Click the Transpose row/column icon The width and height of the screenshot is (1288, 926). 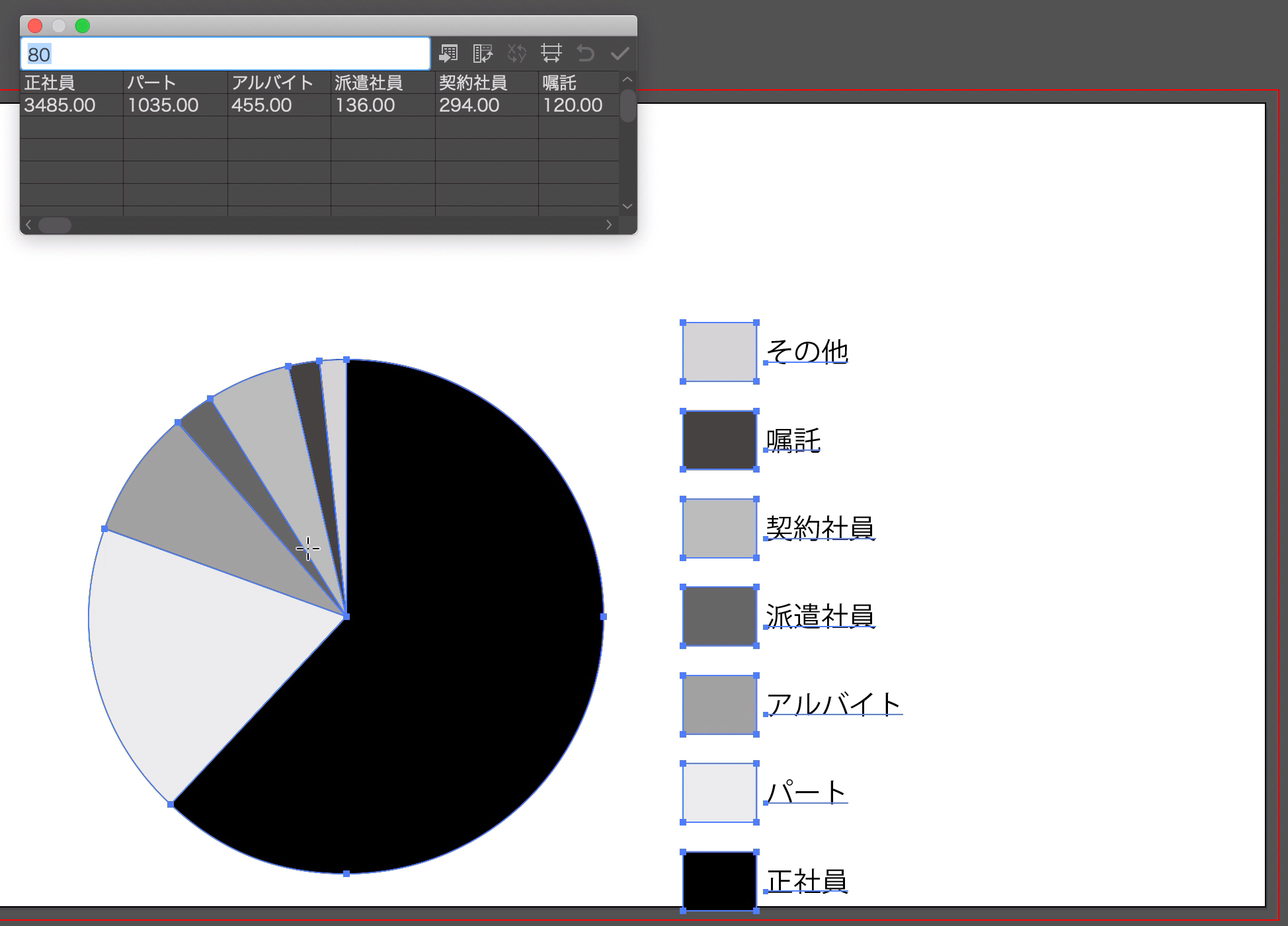coord(483,54)
